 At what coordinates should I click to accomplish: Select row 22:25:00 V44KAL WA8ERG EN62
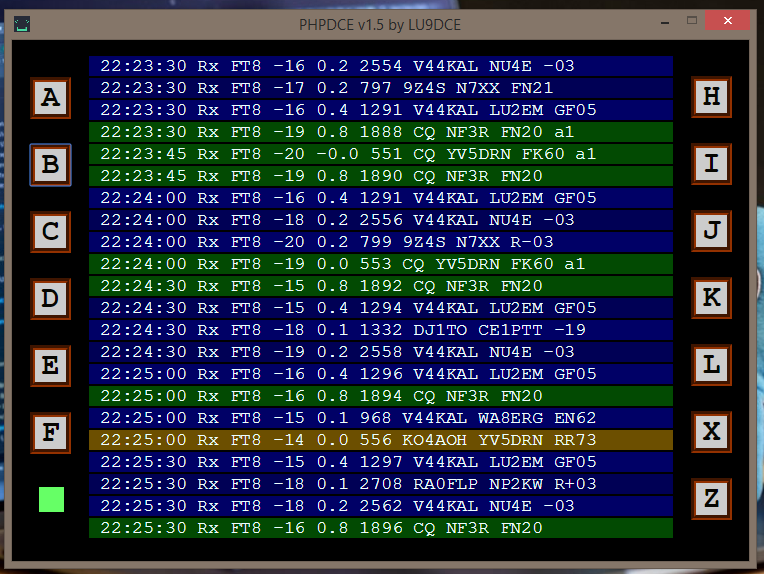(381, 418)
